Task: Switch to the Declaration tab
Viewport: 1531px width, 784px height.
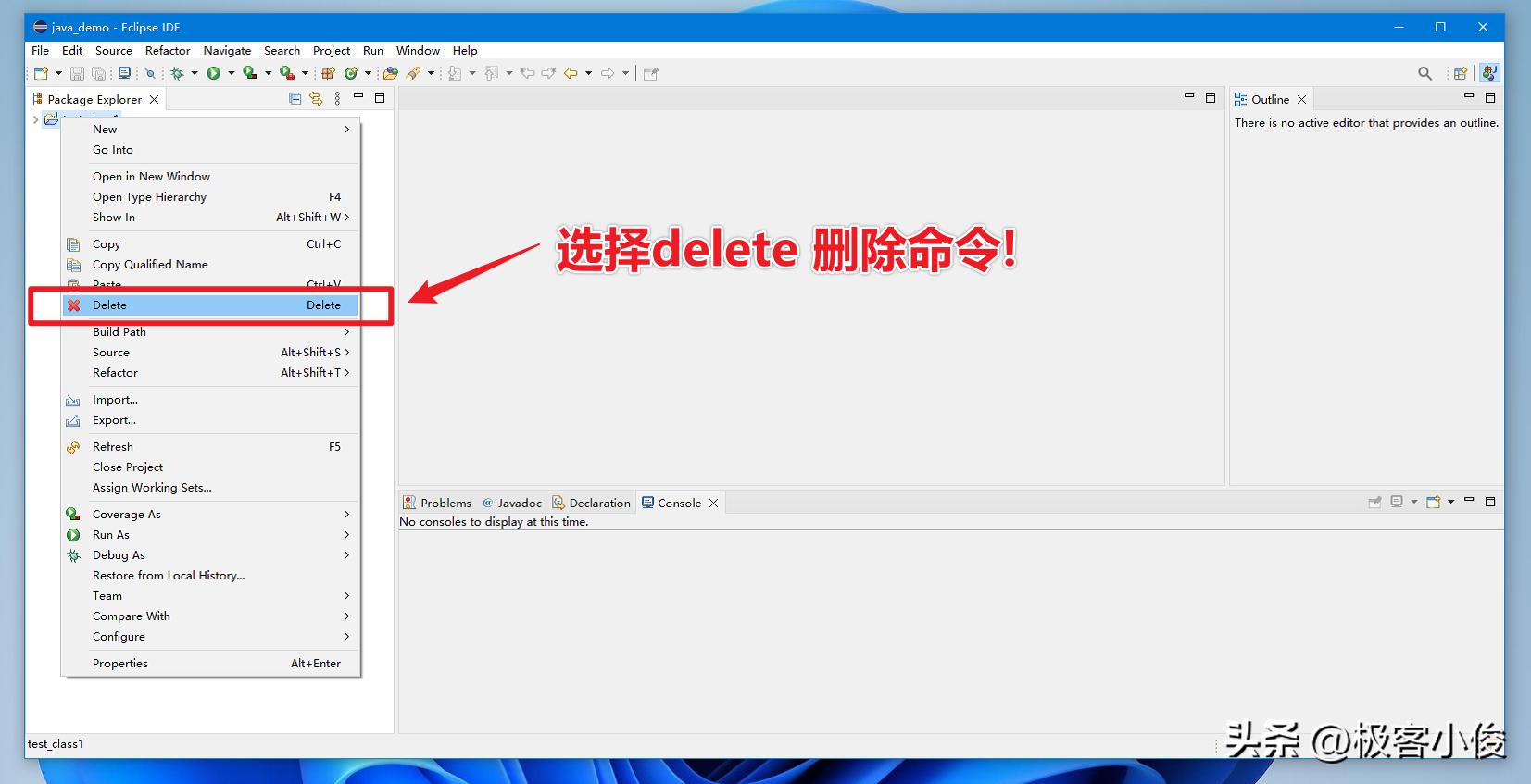Action: click(592, 503)
